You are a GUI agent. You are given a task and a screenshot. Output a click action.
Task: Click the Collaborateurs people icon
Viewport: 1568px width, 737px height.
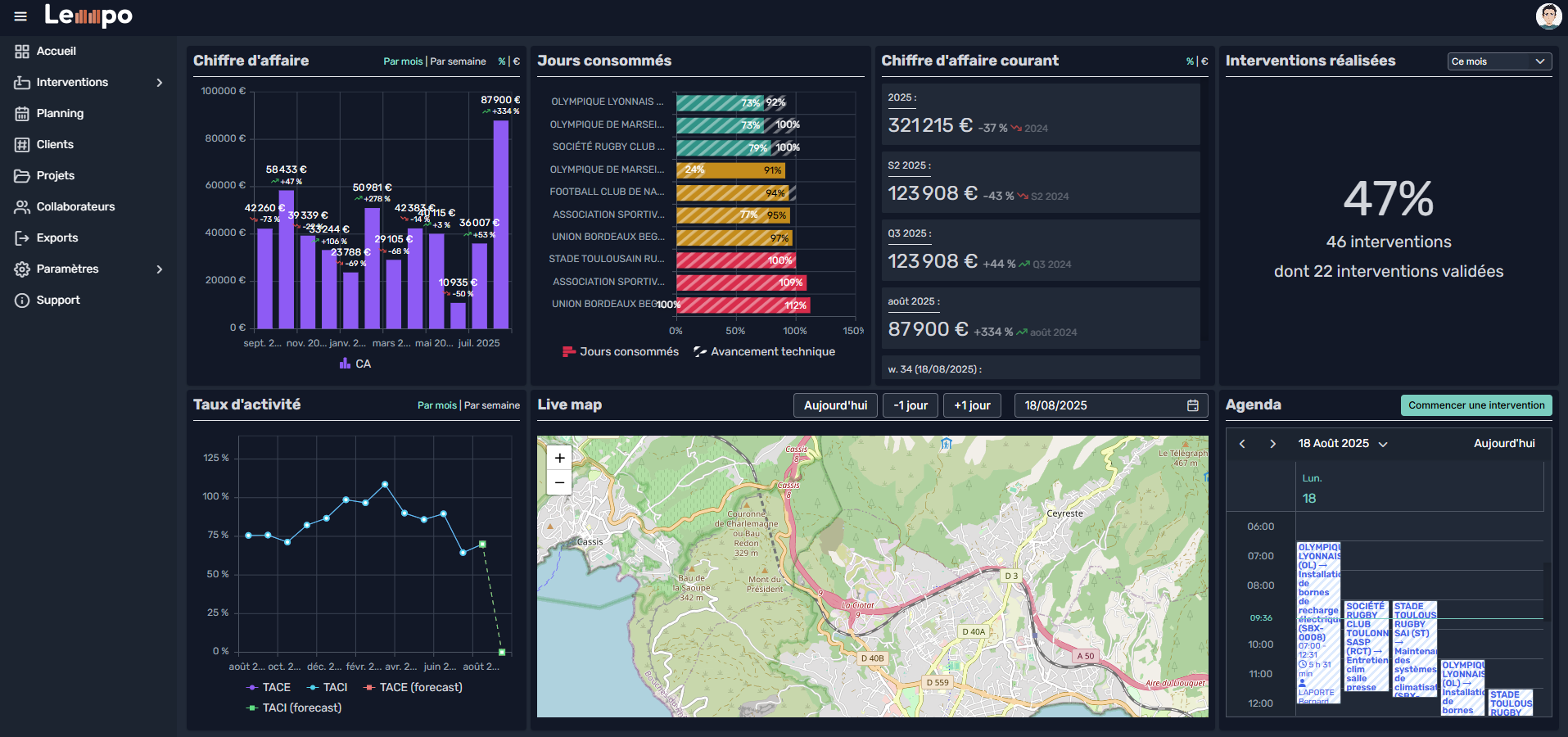pyautogui.click(x=22, y=207)
